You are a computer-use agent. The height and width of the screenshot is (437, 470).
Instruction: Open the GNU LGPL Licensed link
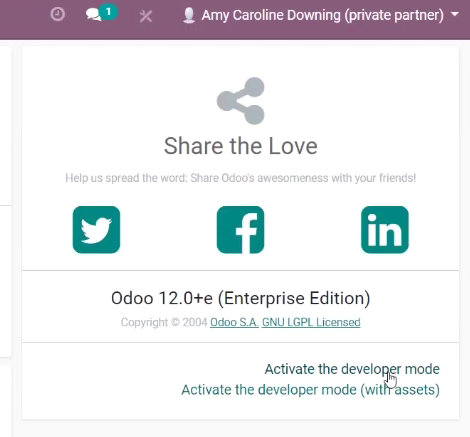pyautogui.click(x=311, y=322)
